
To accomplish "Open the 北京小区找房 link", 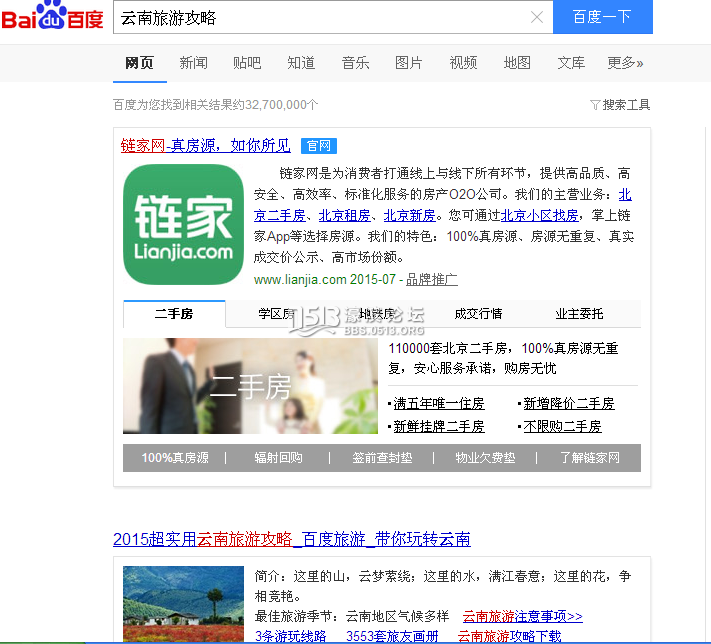I will coord(540,215).
